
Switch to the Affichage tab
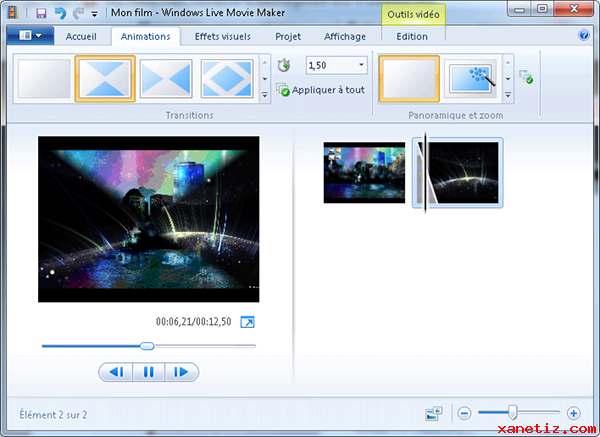tap(345, 36)
